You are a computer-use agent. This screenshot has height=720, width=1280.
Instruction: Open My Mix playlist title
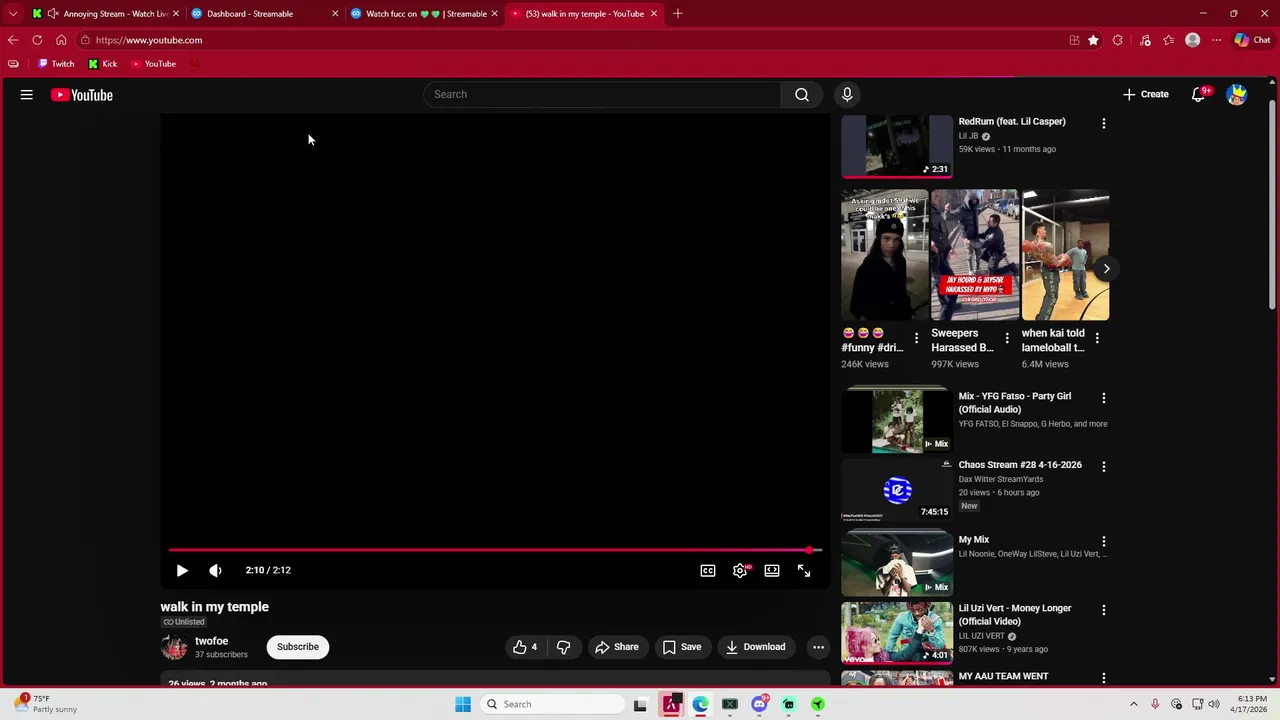[x=974, y=540]
